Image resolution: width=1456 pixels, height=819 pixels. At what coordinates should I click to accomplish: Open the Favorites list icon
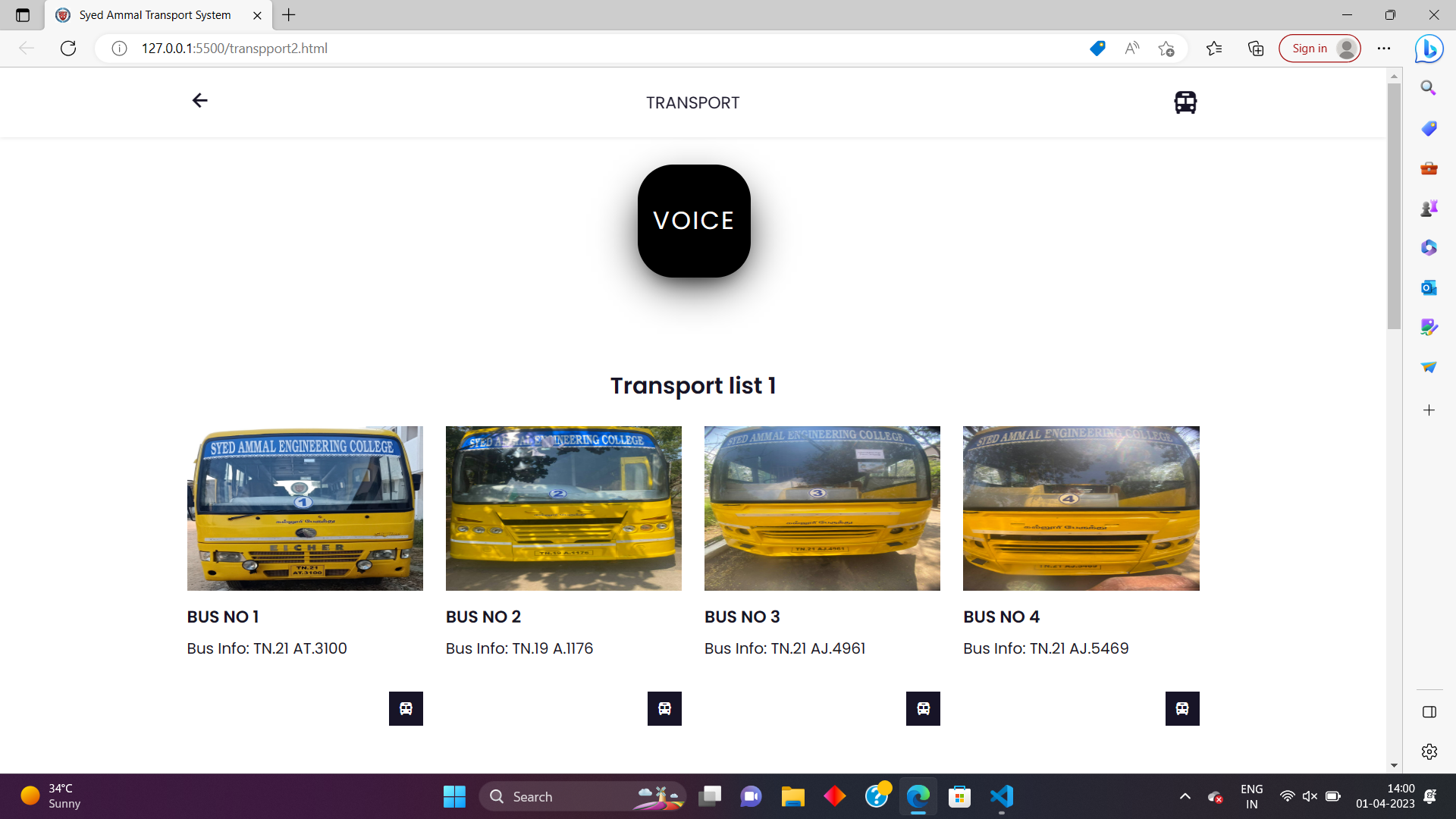[x=1214, y=49]
